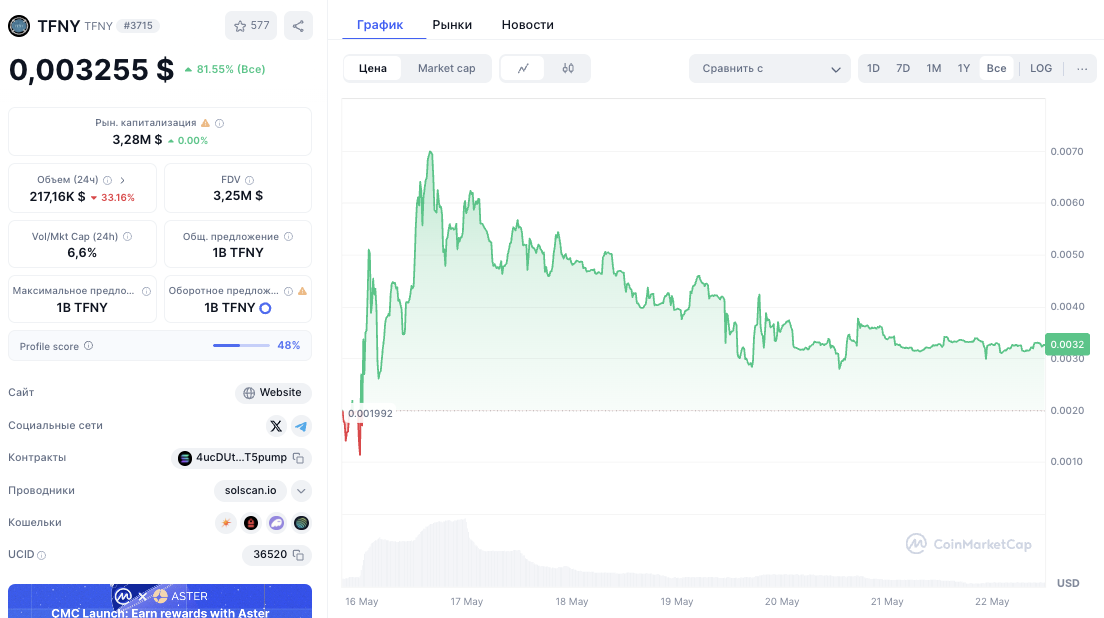The height and width of the screenshot is (618, 1104).
Task: Copy the contract address 4ucDUt...T5pump
Action: click(299, 458)
